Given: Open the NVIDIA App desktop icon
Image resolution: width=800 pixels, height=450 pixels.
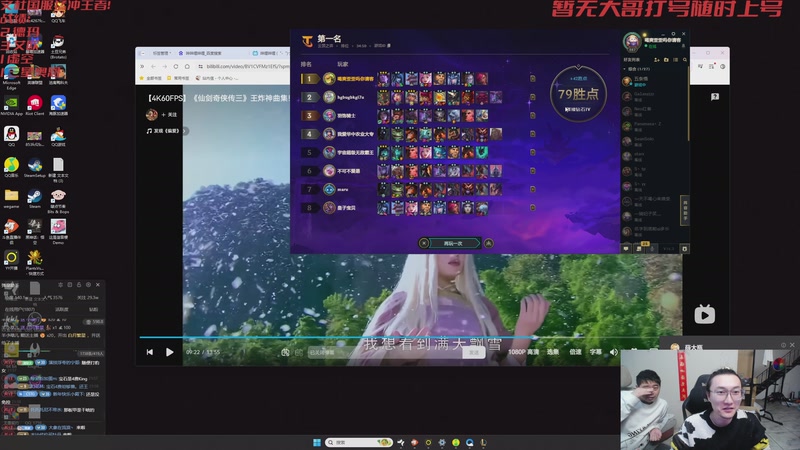Looking at the screenshot, I should (x=11, y=106).
